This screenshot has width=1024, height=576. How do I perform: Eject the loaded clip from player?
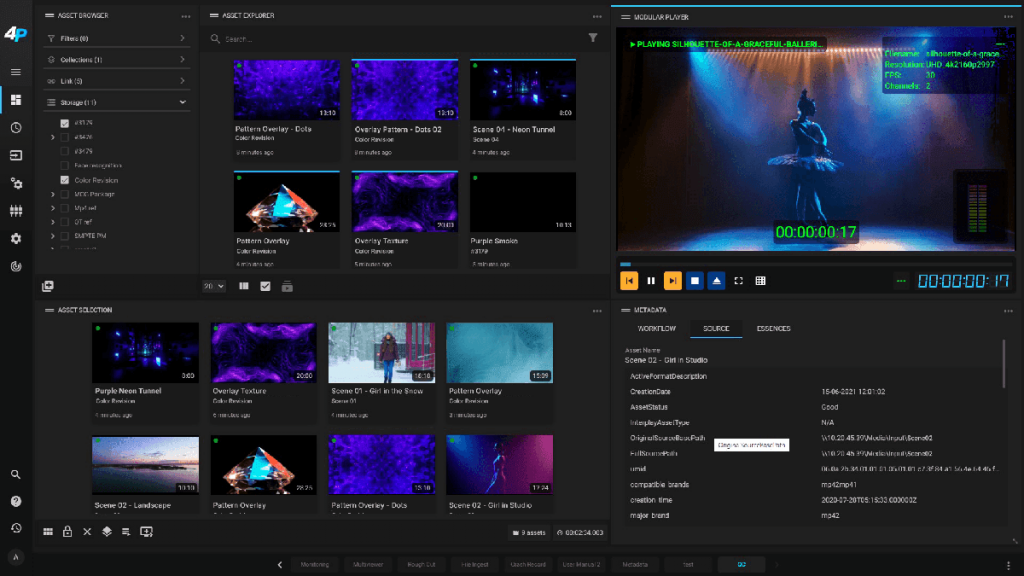pyautogui.click(x=717, y=281)
